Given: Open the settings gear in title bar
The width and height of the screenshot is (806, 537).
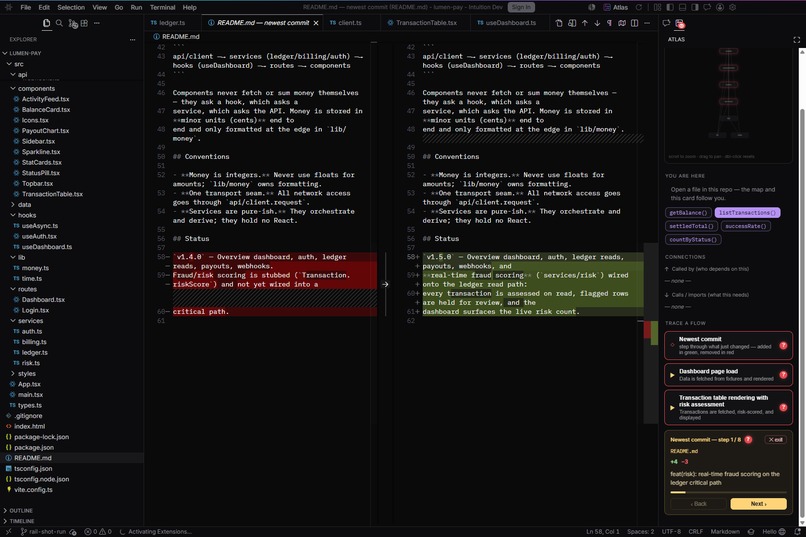Looking at the screenshot, I should coord(732,7).
